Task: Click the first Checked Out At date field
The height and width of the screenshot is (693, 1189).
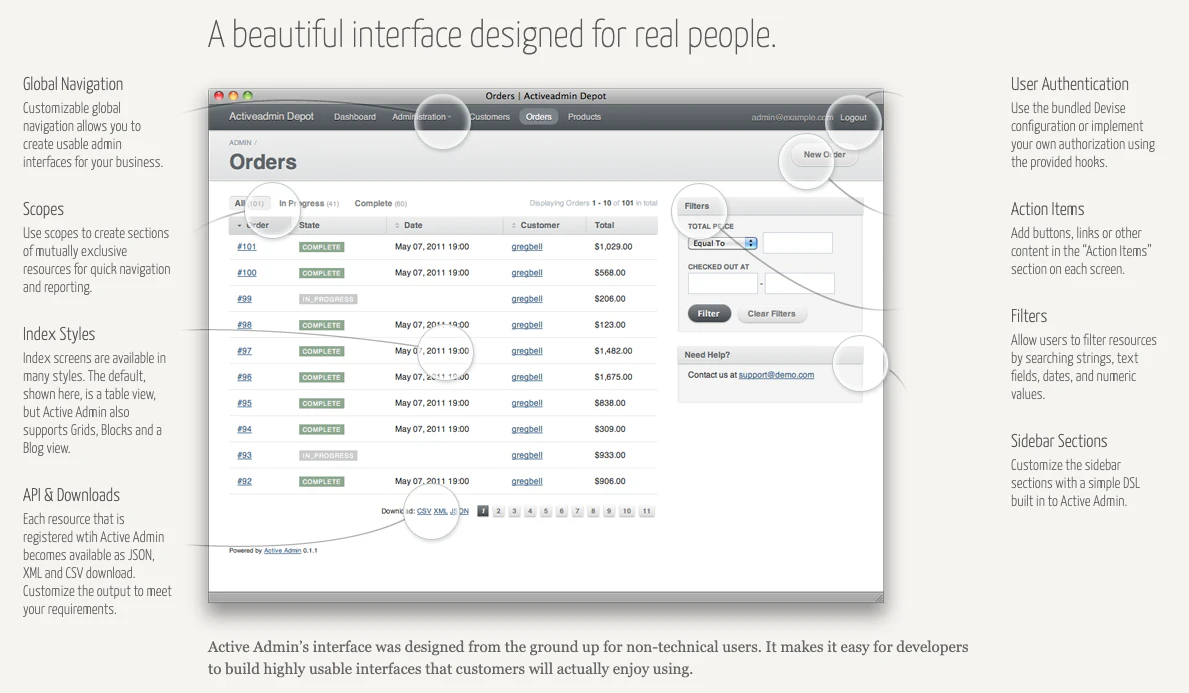Action: click(723, 284)
